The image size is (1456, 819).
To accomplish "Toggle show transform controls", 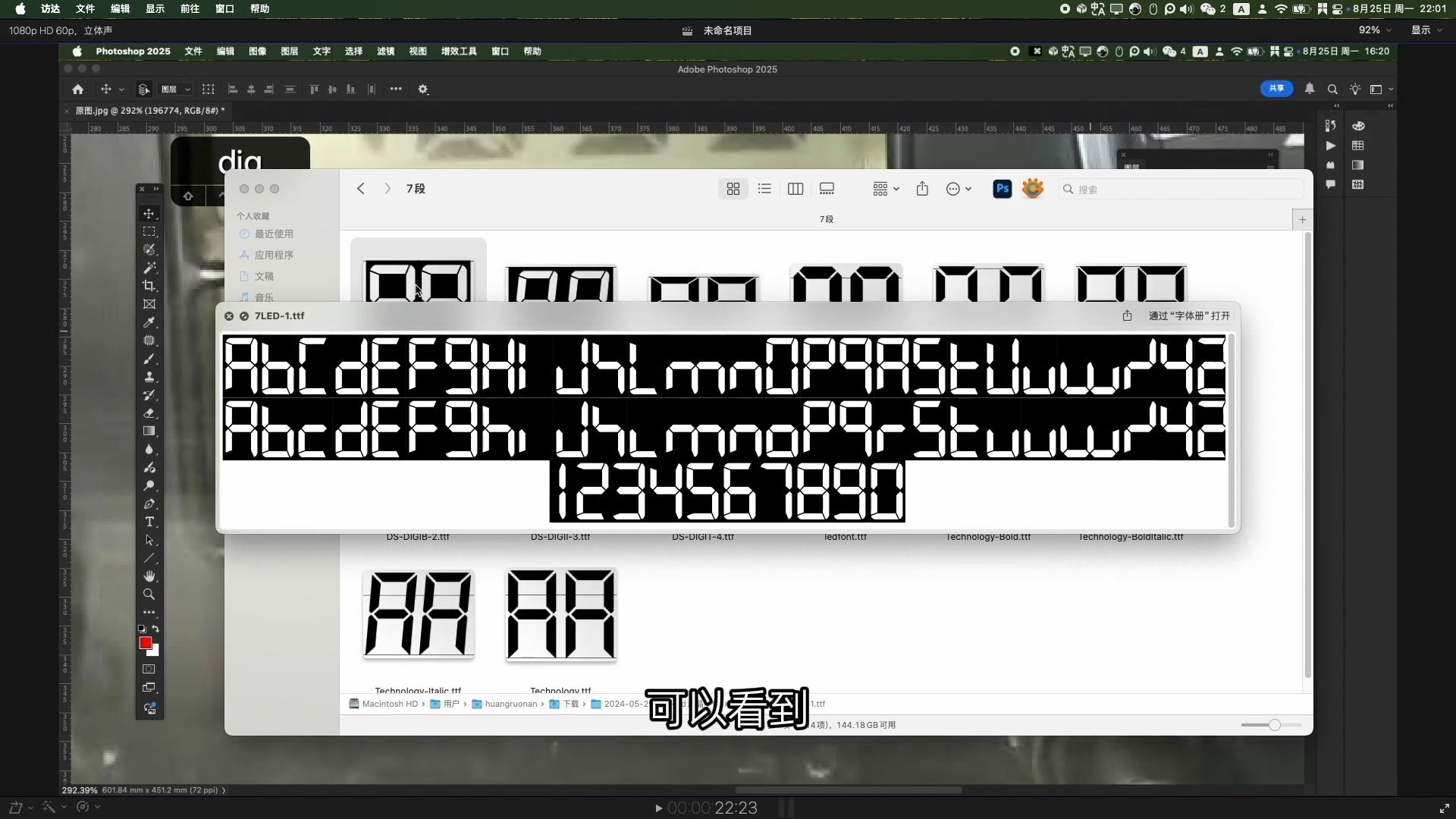I will pos(208,89).
